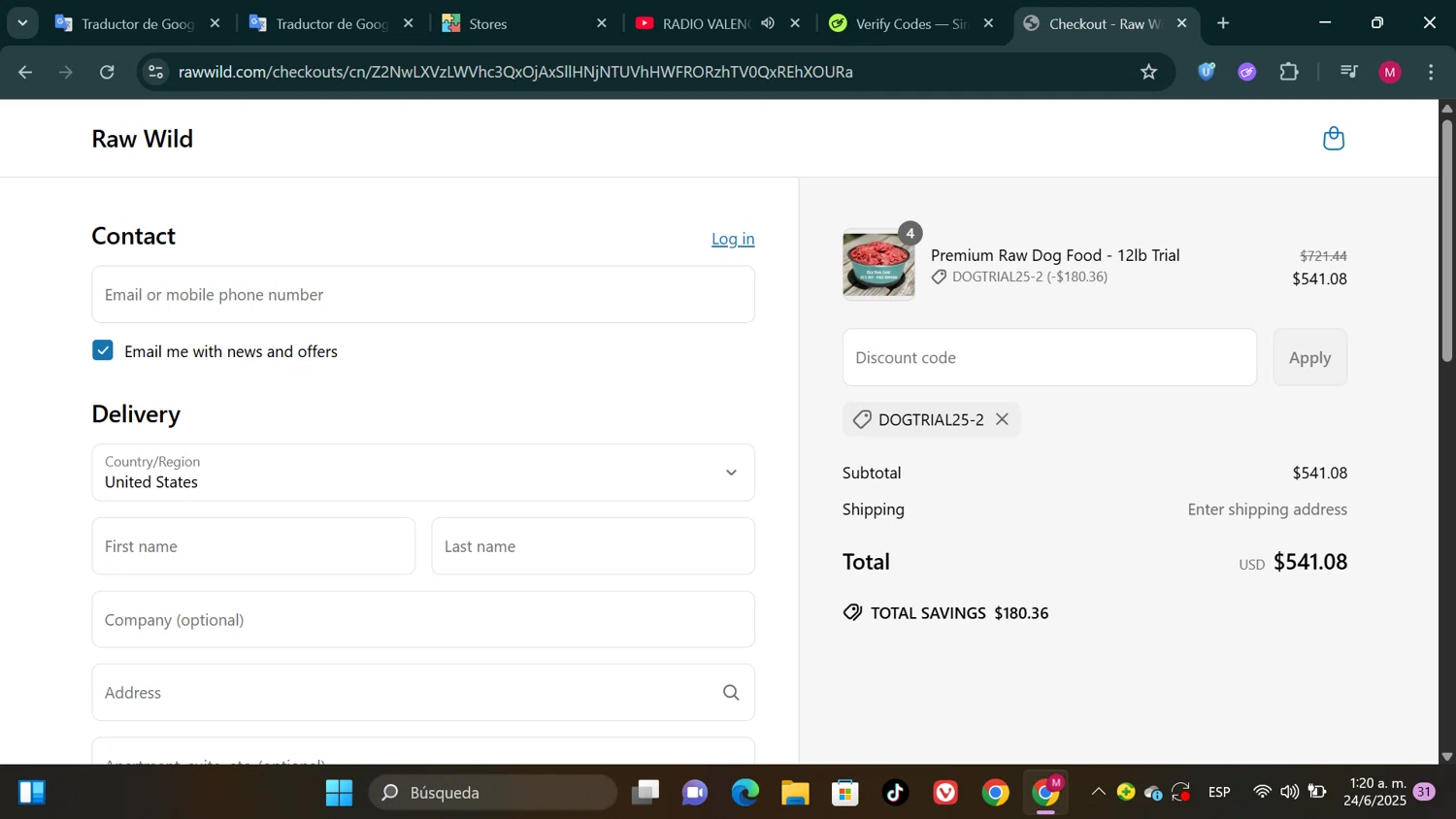
Task: Switch to second Traductor de Google tab
Action: 329,23
